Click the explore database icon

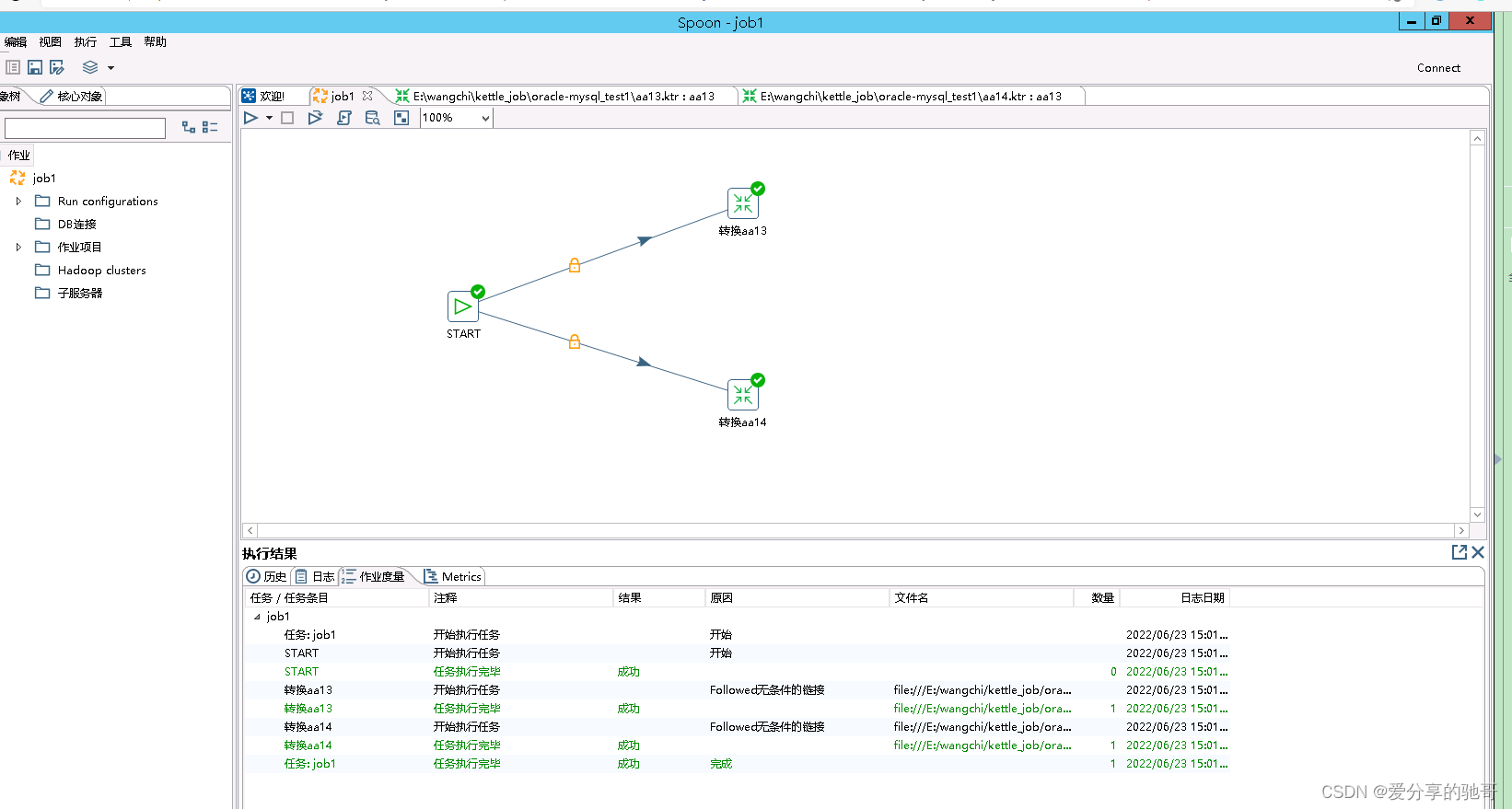point(373,118)
